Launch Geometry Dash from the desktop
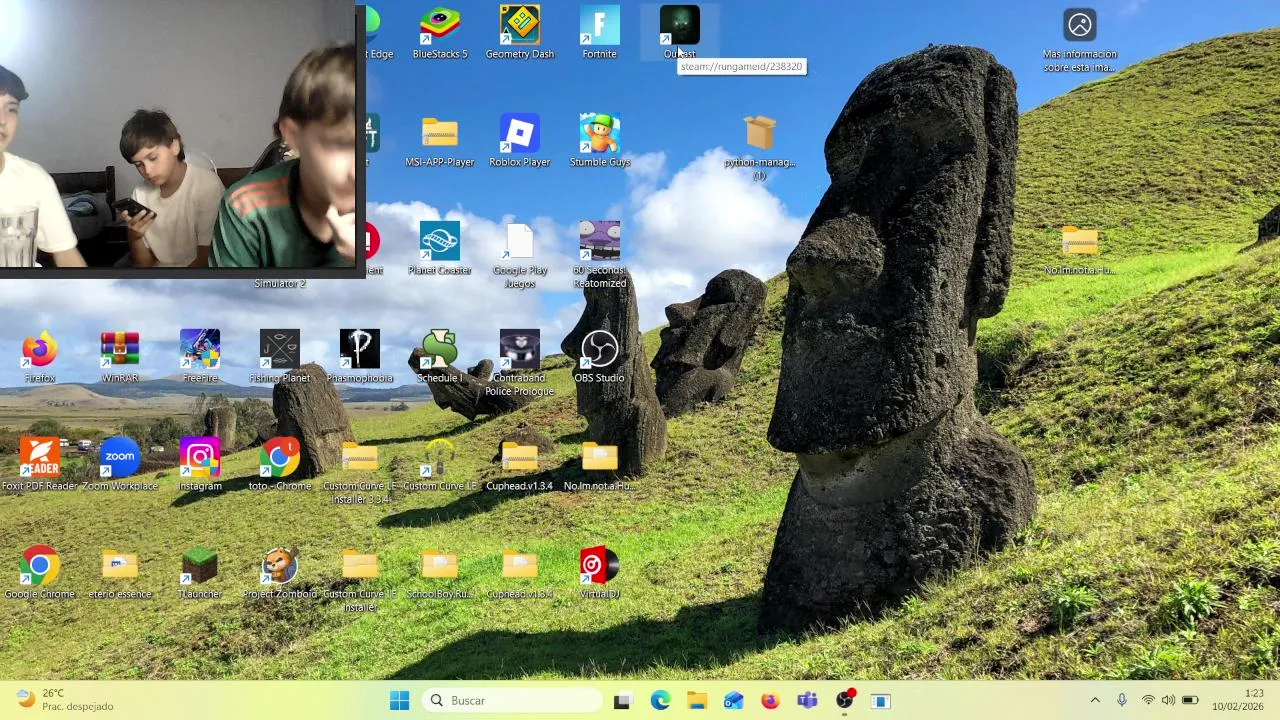1280x720 pixels. coord(520,33)
